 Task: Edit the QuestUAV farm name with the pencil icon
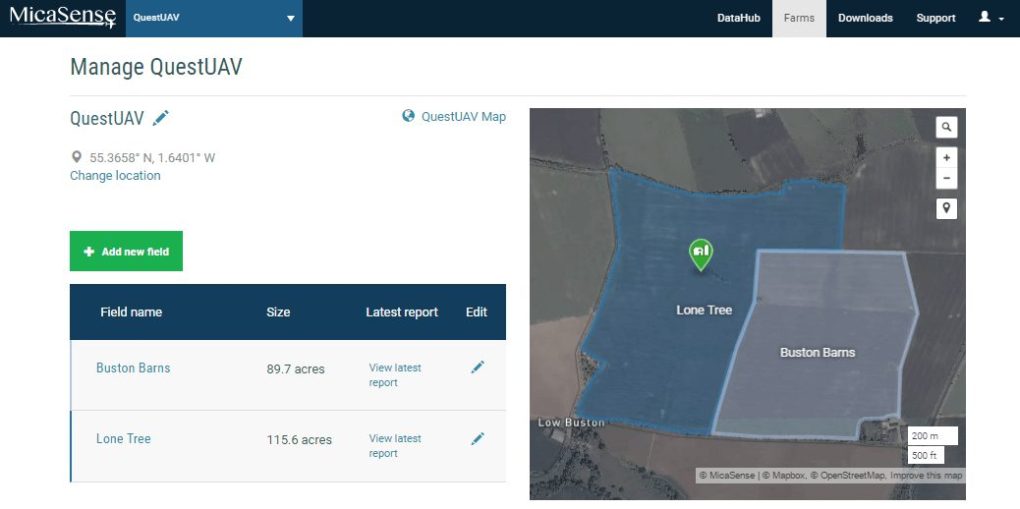pyautogui.click(x=160, y=118)
